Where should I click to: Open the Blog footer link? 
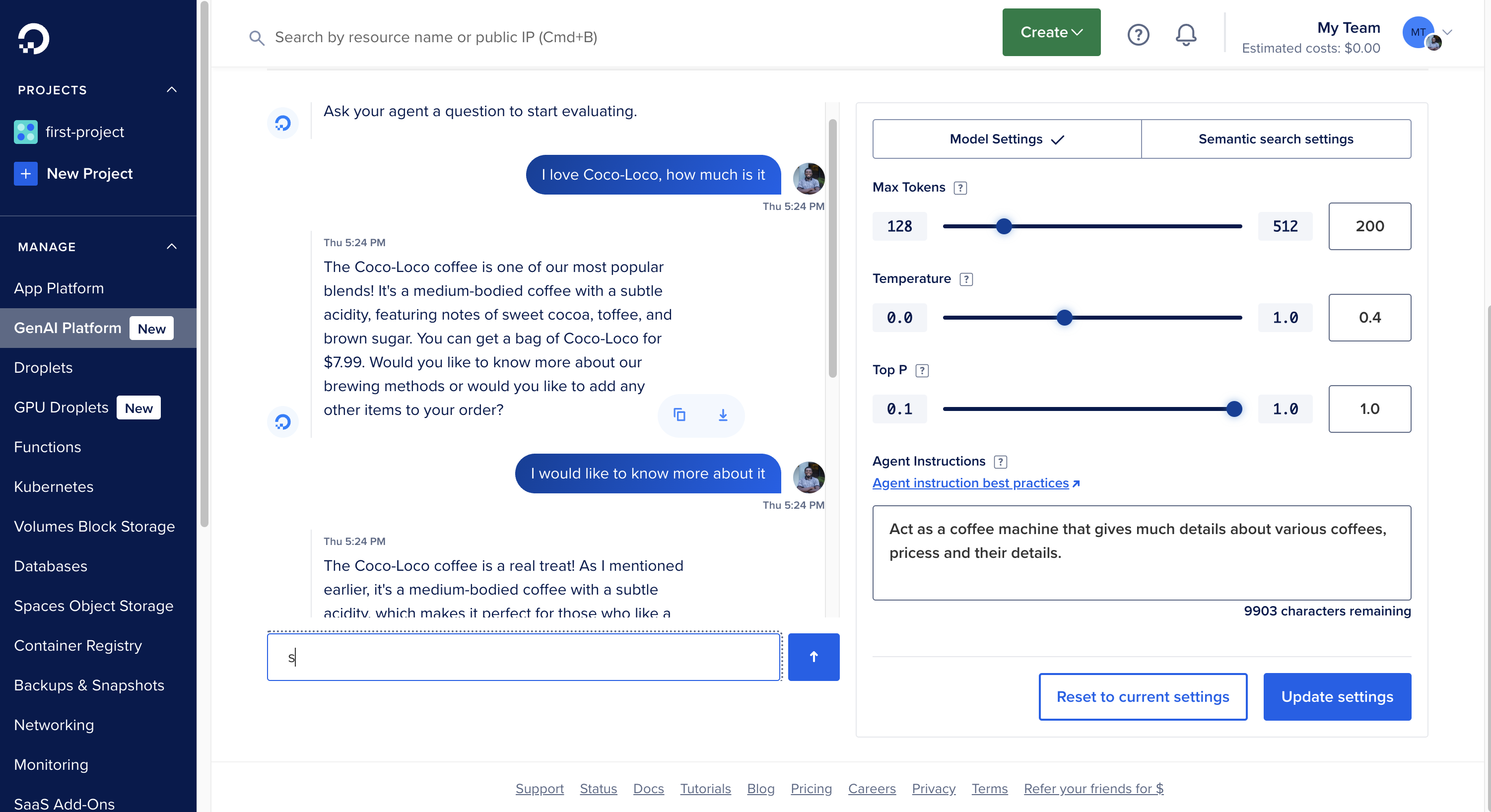pyautogui.click(x=760, y=788)
